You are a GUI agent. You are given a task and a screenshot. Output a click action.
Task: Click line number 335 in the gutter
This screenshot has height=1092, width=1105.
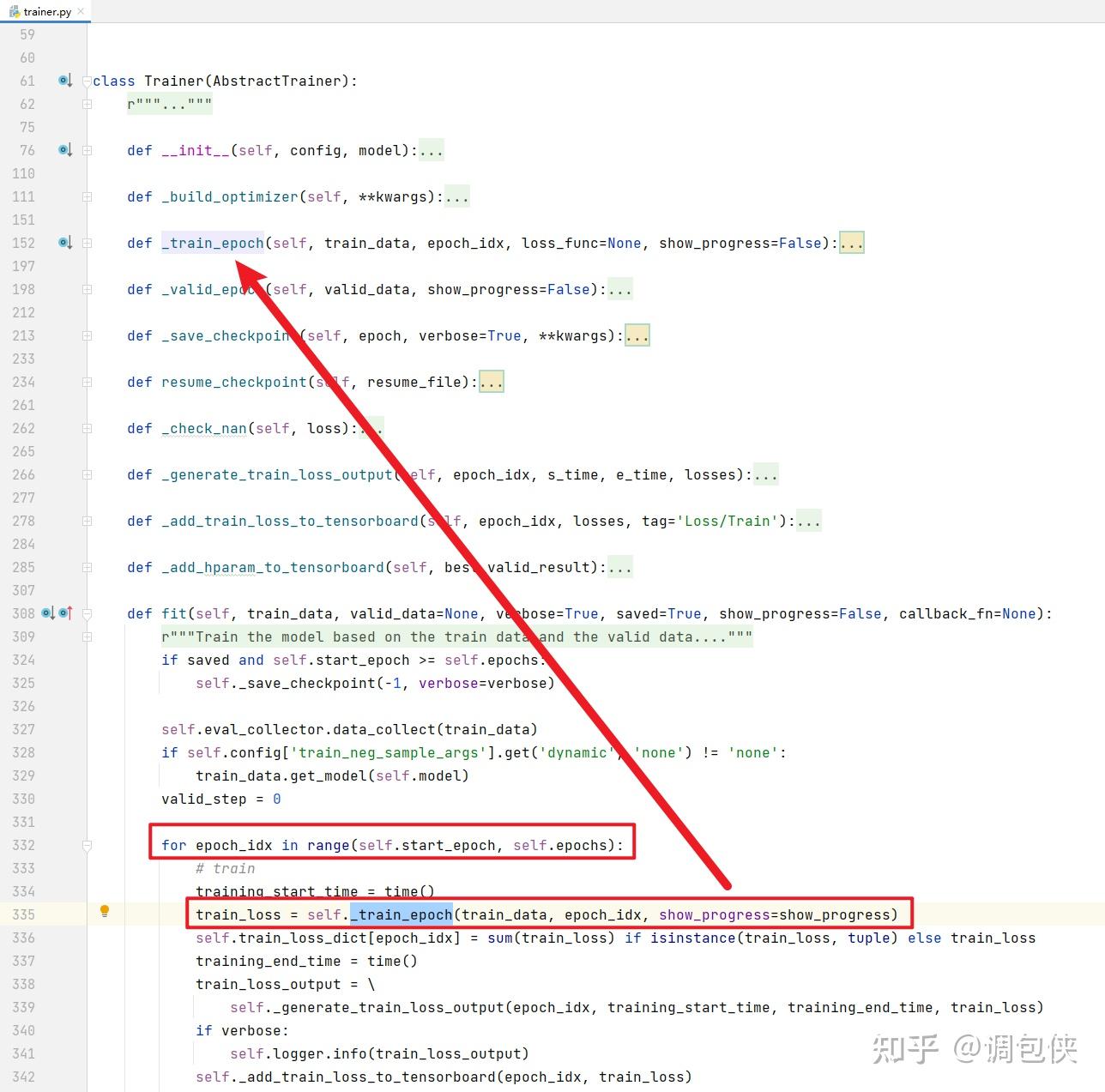(x=23, y=914)
